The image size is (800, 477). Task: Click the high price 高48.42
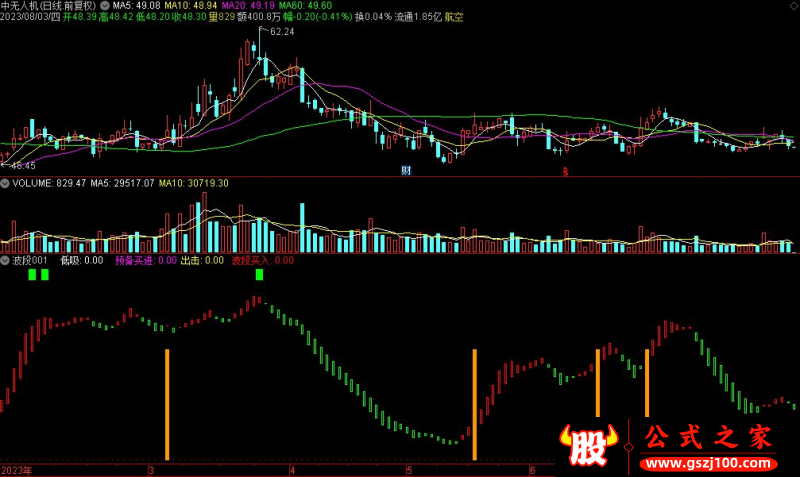116,17
